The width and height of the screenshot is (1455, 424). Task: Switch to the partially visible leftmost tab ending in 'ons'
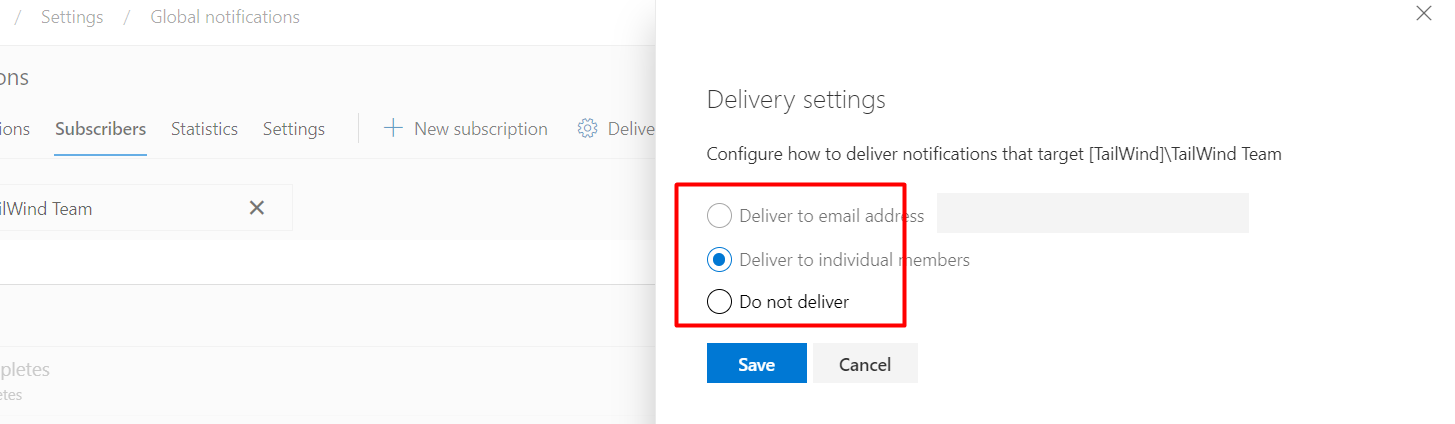(x=14, y=129)
